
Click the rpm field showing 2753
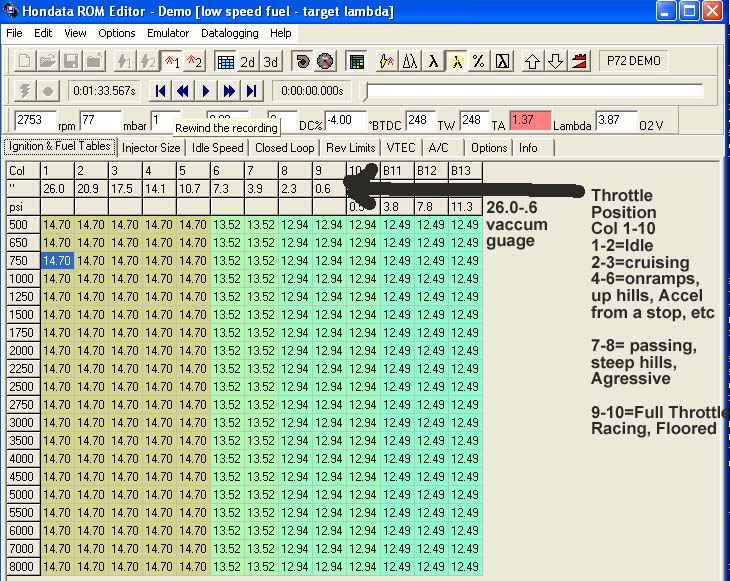pos(35,121)
